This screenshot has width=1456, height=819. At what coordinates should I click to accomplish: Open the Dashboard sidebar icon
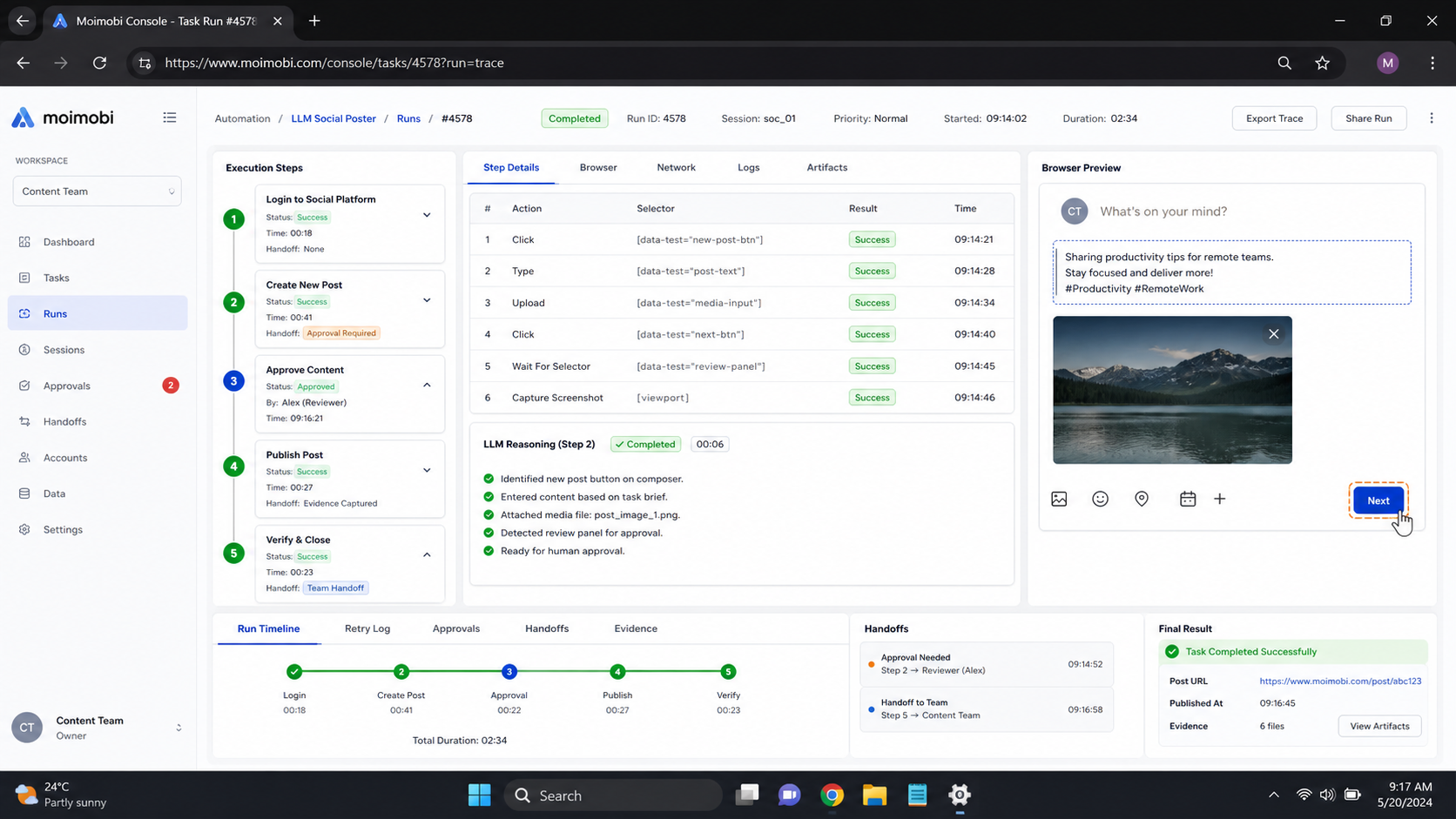point(24,242)
